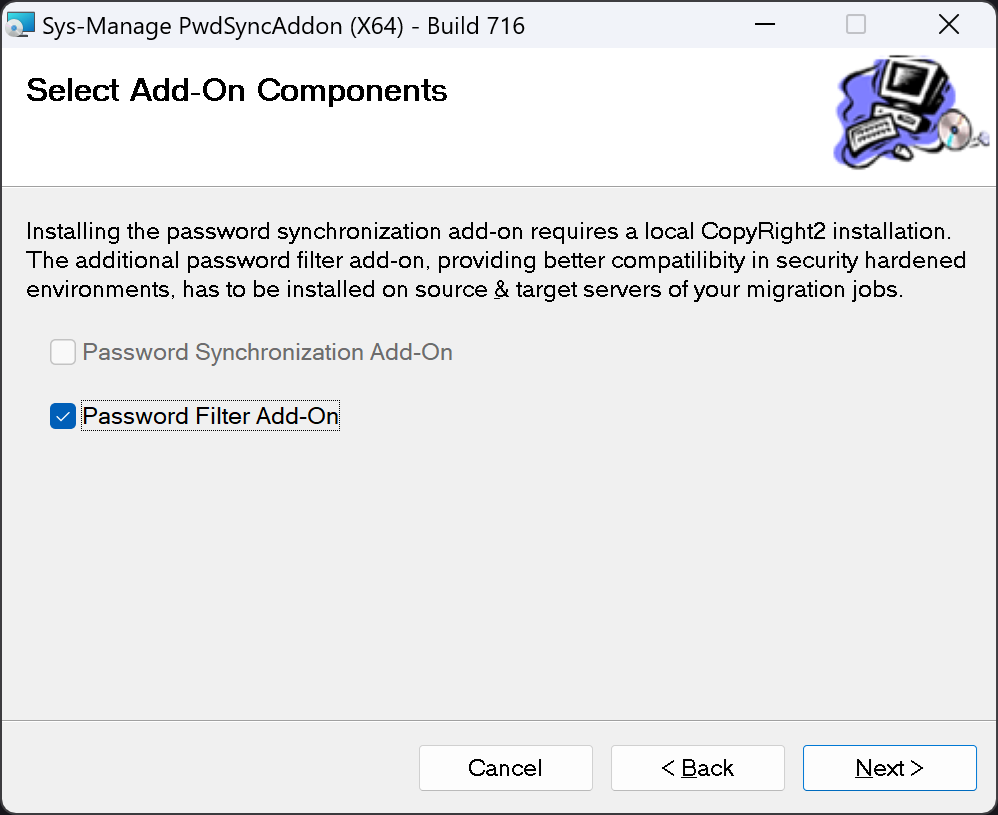Click the disabled maximize window button
This screenshot has height=815, width=998.
click(856, 25)
